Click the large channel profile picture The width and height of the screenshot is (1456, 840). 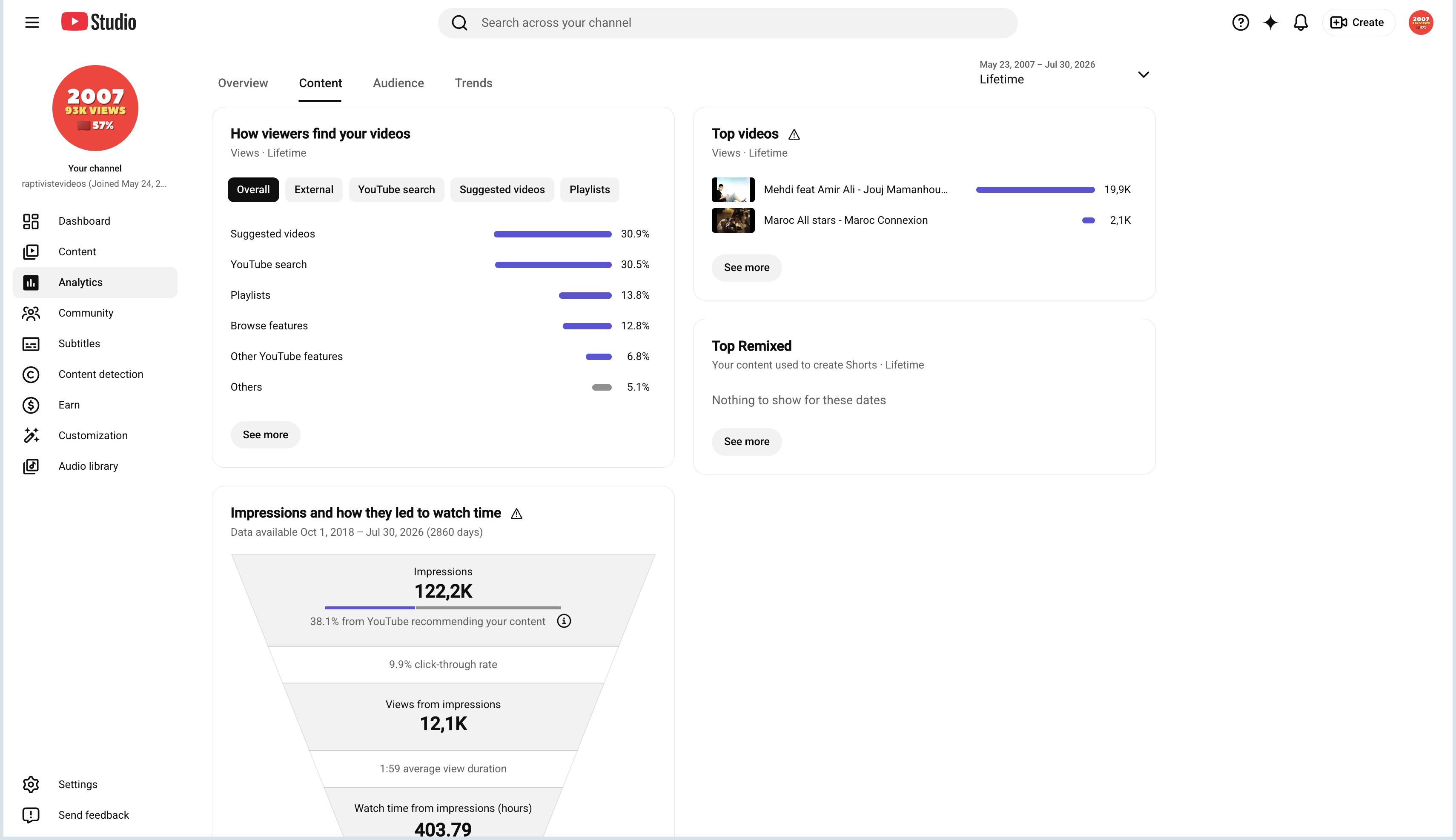[95, 108]
